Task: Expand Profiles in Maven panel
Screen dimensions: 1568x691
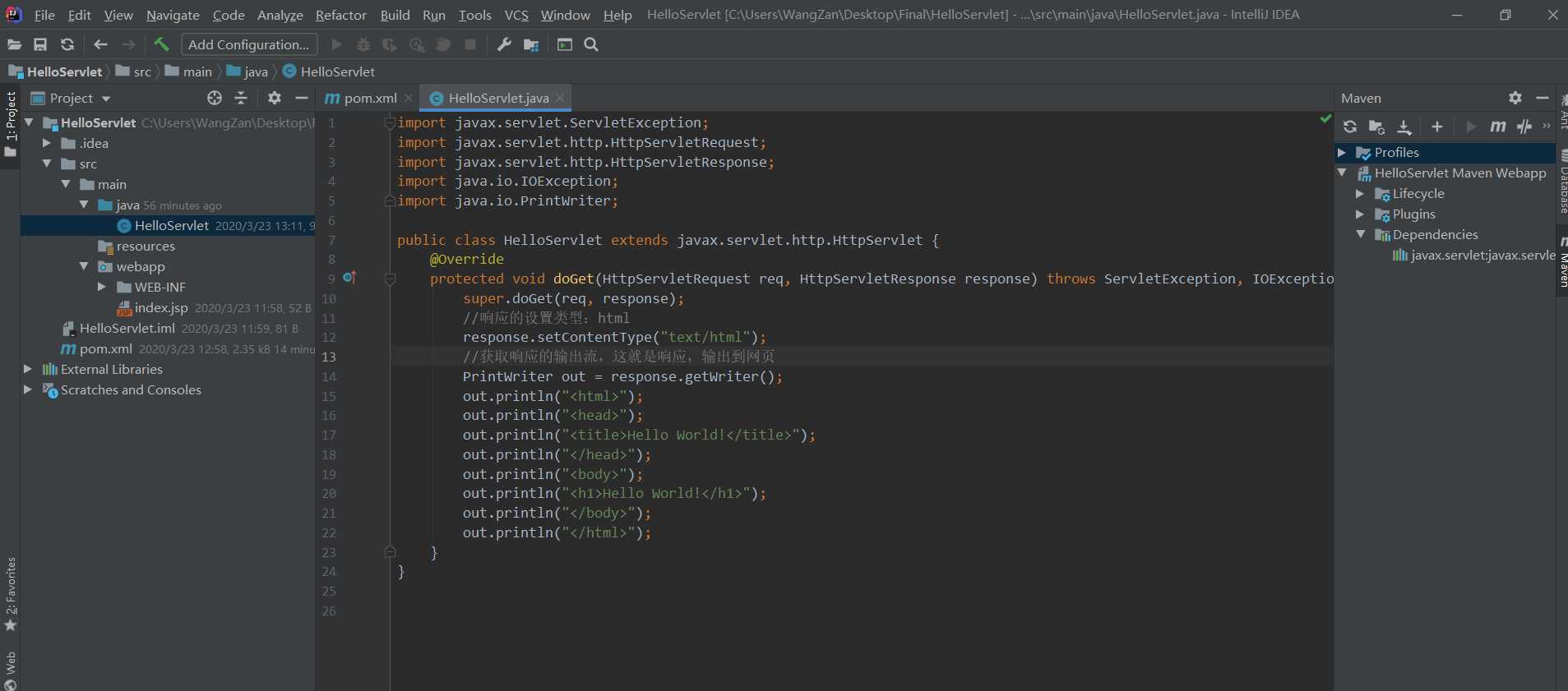Action: click(x=1342, y=152)
